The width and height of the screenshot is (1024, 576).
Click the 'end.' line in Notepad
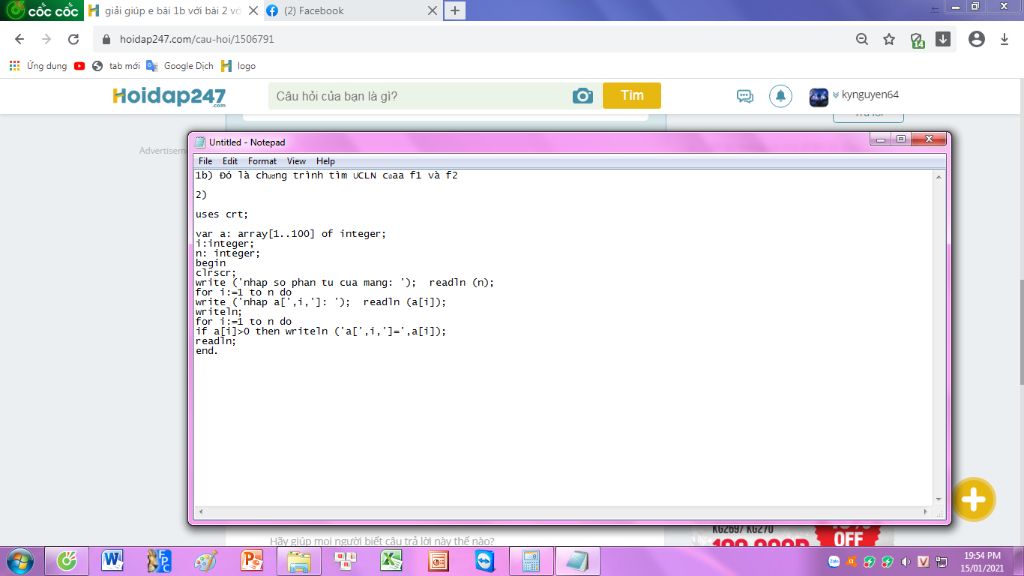pyautogui.click(x=206, y=351)
